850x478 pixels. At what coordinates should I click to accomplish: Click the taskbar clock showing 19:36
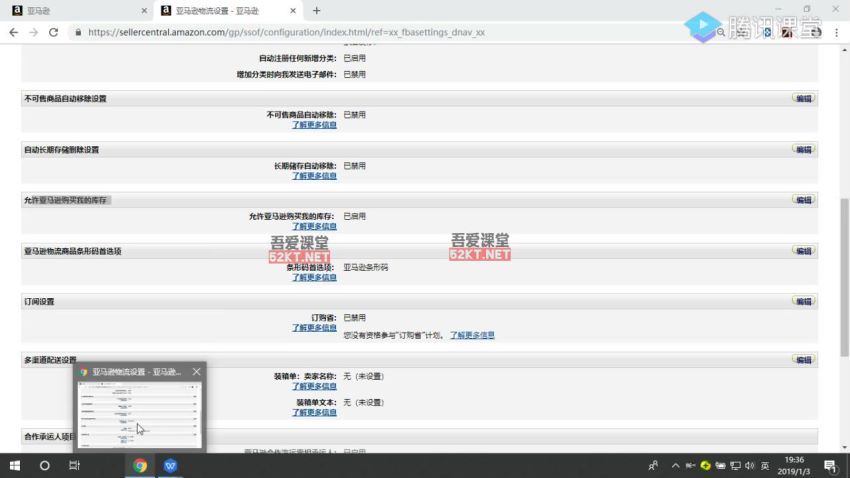[x=794, y=466]
